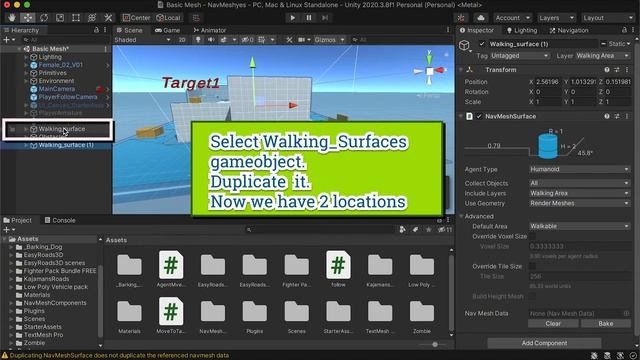Toggle hidden objects visibility count icon
Image resolution: width=640 pixels, height=360 pixels.
point(247,40)
